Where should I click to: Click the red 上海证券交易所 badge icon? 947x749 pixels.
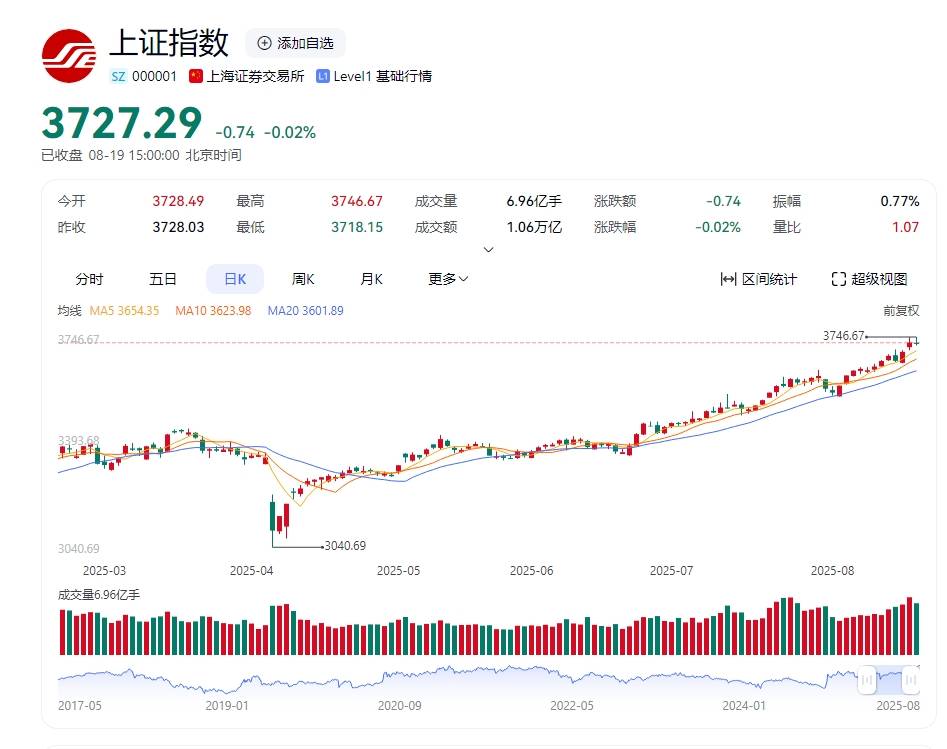[196, 76]
